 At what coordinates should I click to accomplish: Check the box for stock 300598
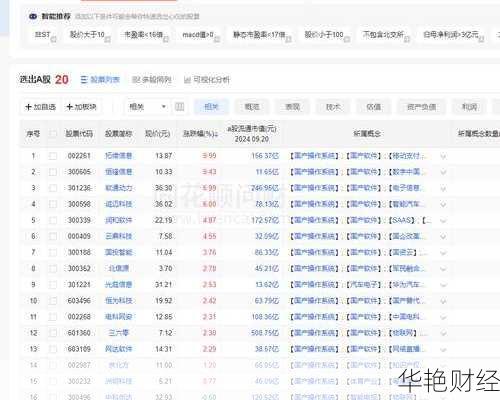(x=53, y=204)
